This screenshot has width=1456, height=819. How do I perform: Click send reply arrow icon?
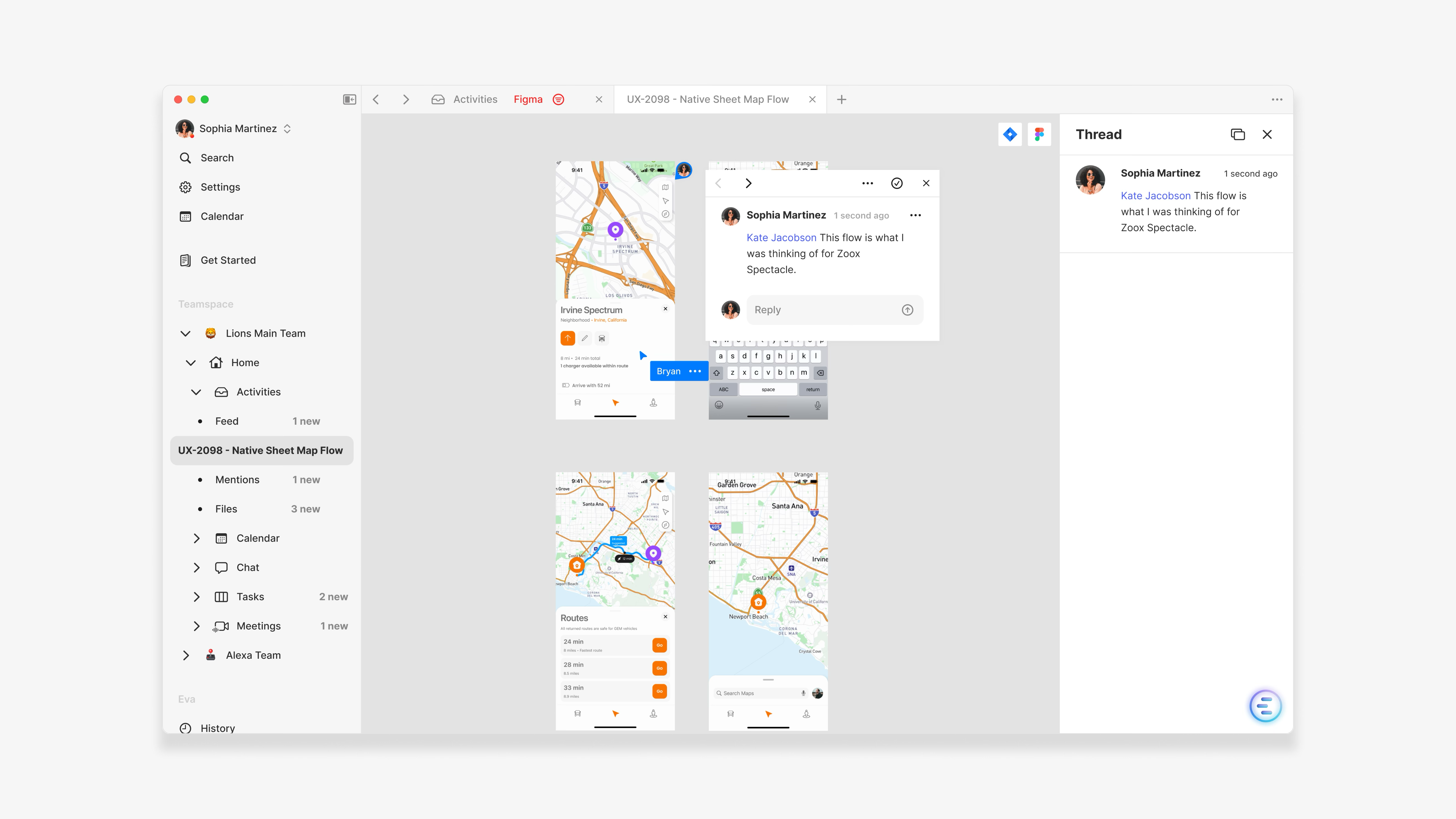(907, 310)
